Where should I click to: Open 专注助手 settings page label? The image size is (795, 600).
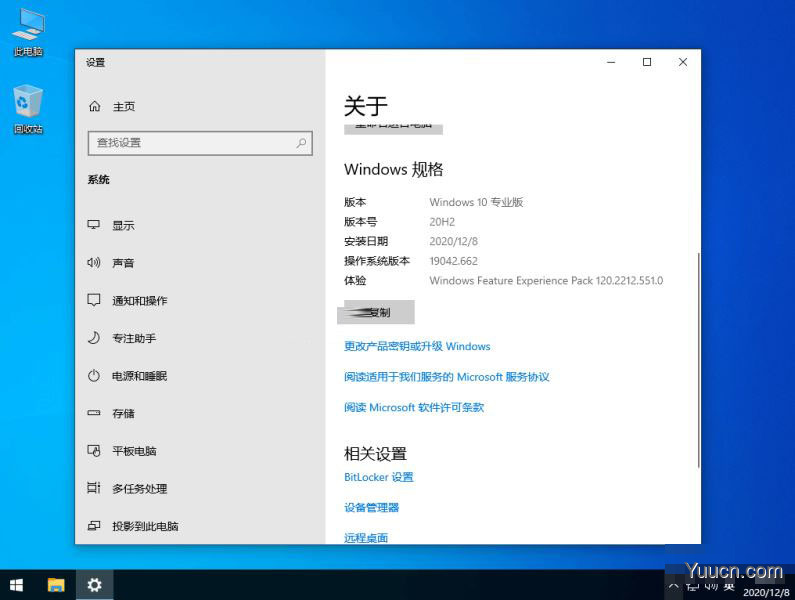point(134,338)
